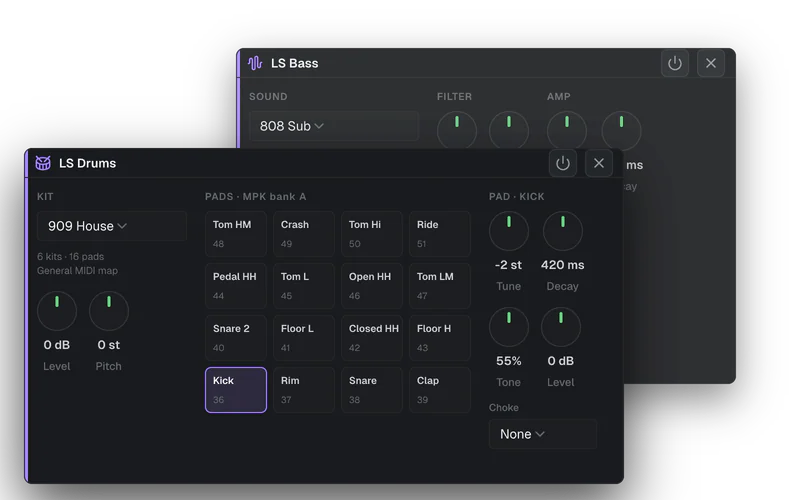Click the PADS · MPK bank A heading

tap(256, 197)
